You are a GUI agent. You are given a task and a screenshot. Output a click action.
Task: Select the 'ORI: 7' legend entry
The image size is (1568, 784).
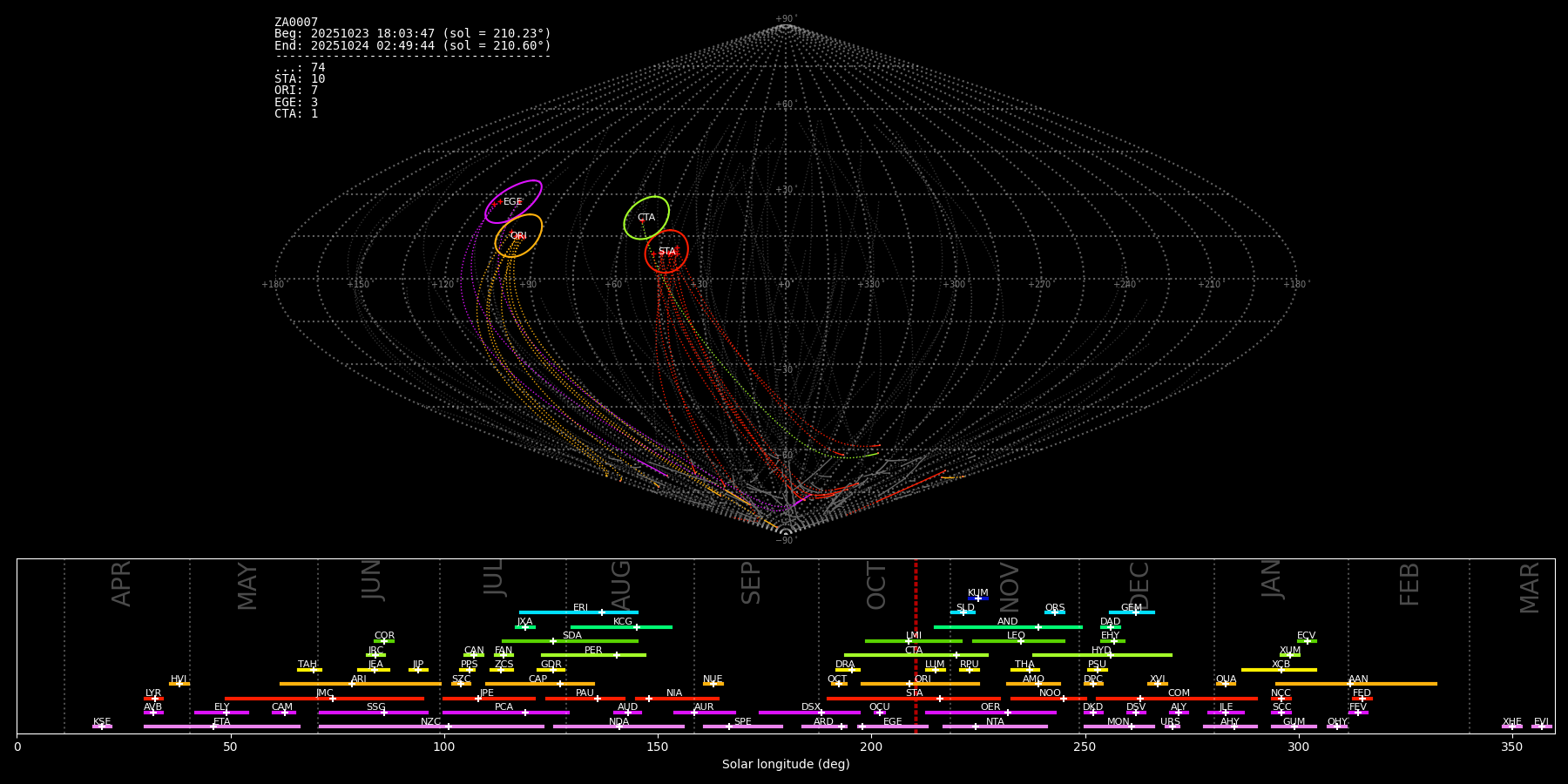coord(296,91)
